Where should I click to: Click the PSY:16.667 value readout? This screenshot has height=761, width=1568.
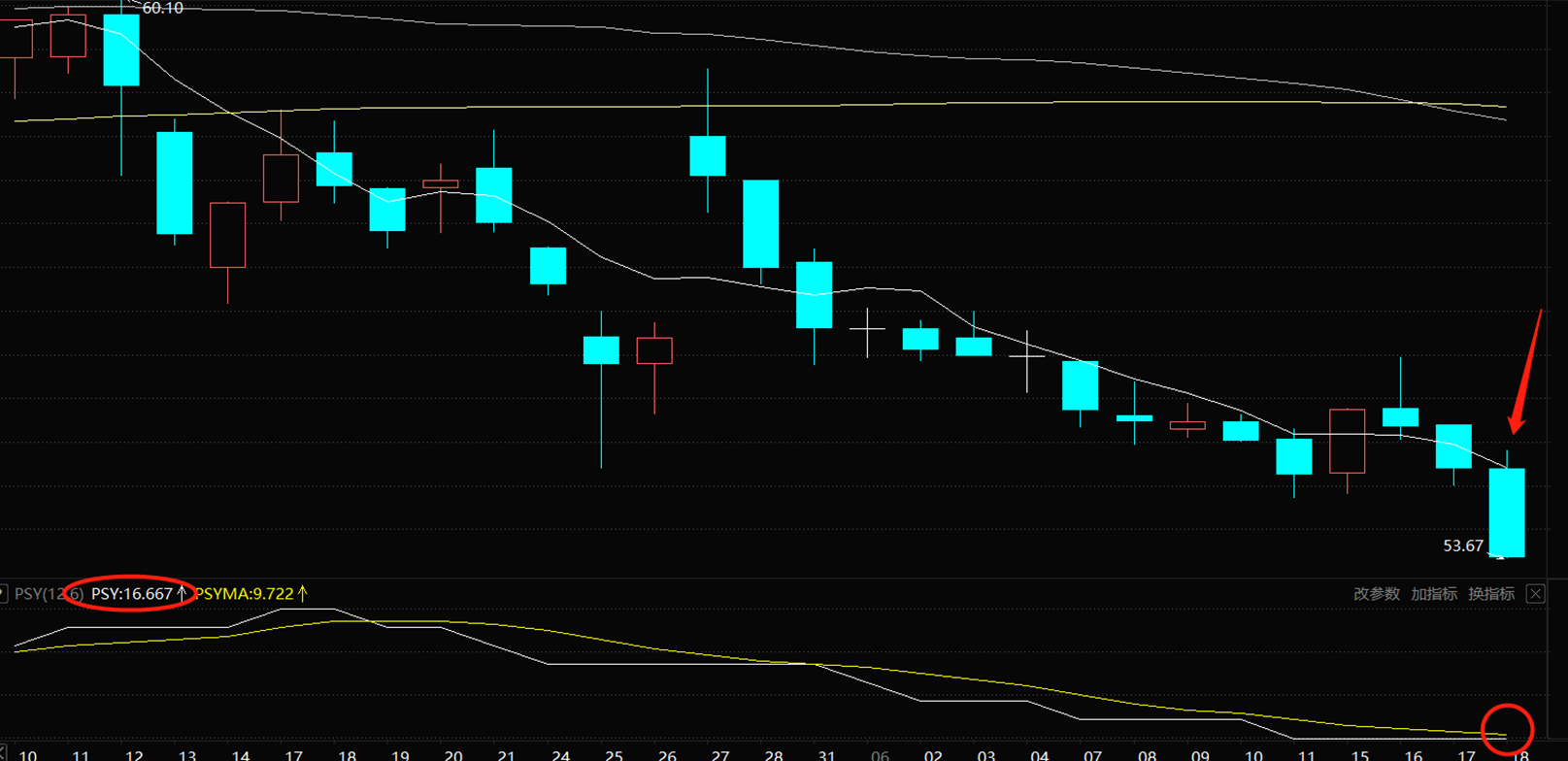click(132, 594)
